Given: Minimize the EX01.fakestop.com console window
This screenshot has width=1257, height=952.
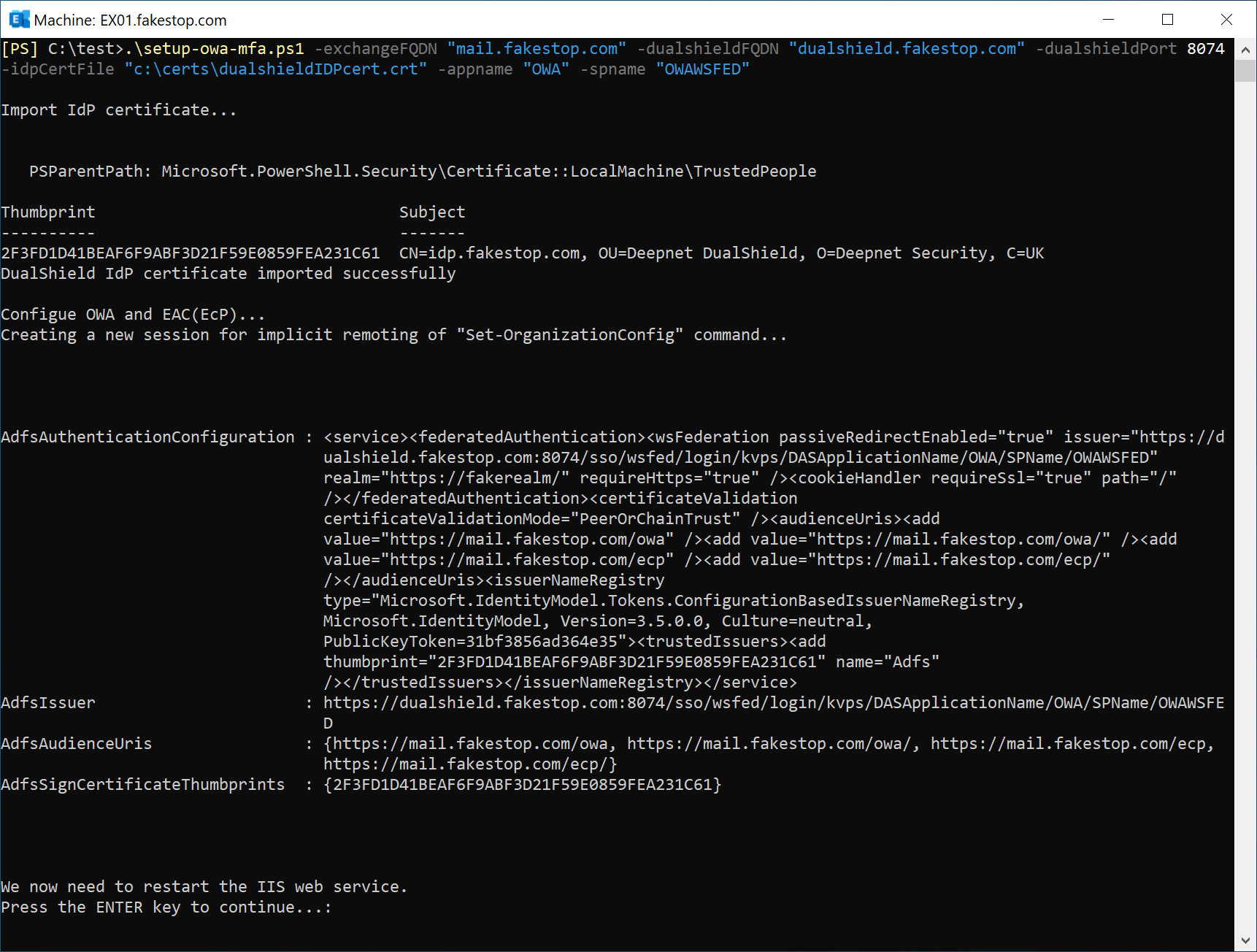Looking at the screenshot, I should click(1108, 20).
